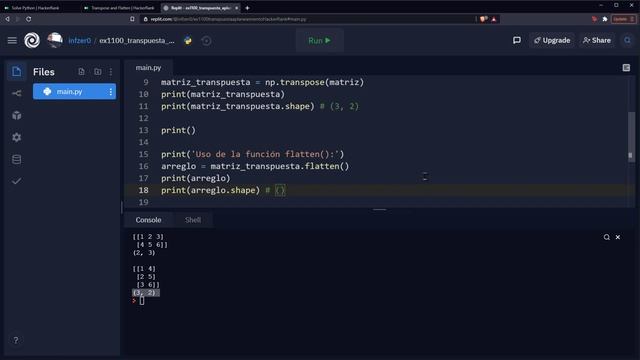Go back in browser
Viewport: 640px width, 360px height.
point(7,19)
